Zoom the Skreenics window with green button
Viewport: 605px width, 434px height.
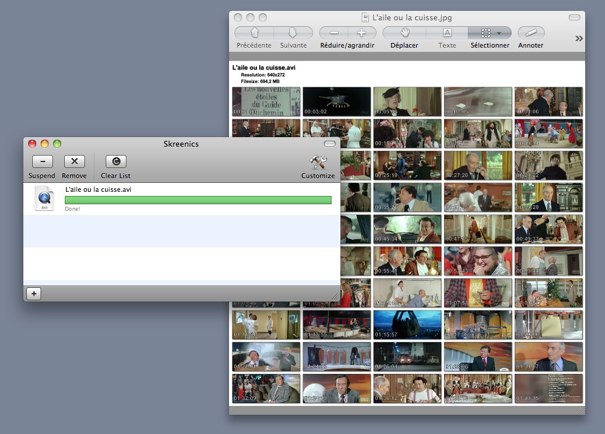[x=57, y=144]
